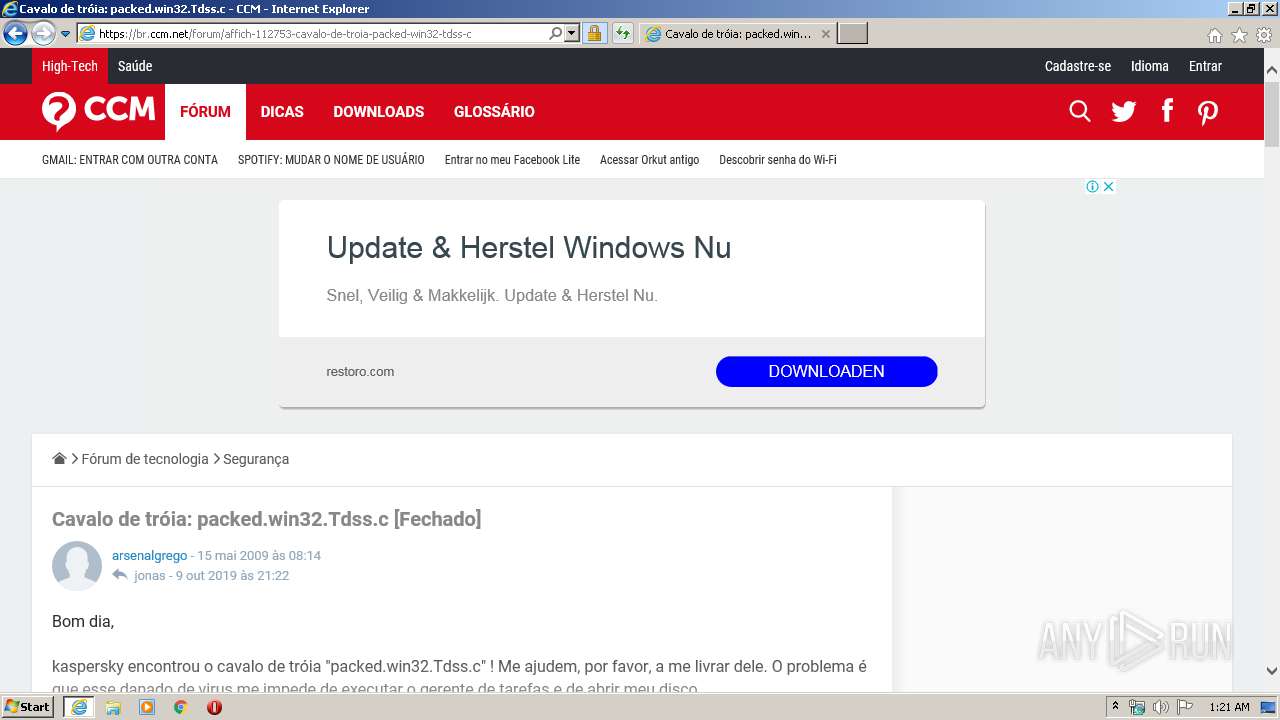
Task: Click the security lock icon
Action: click(x=594, y=33)
